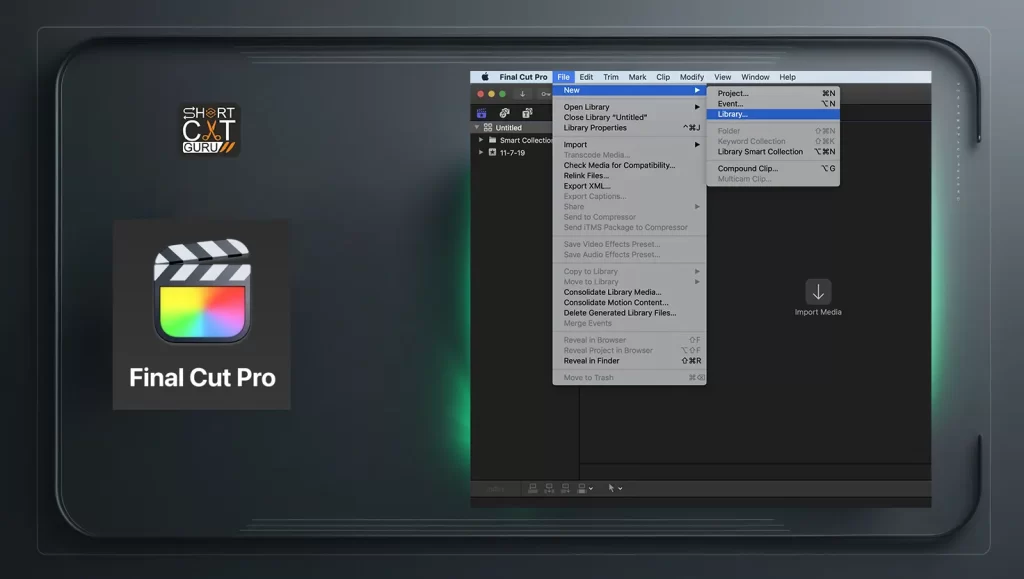Select the highlighted New menu item
The width and height of the screenshot is (1024, 579).
[630, 90]
